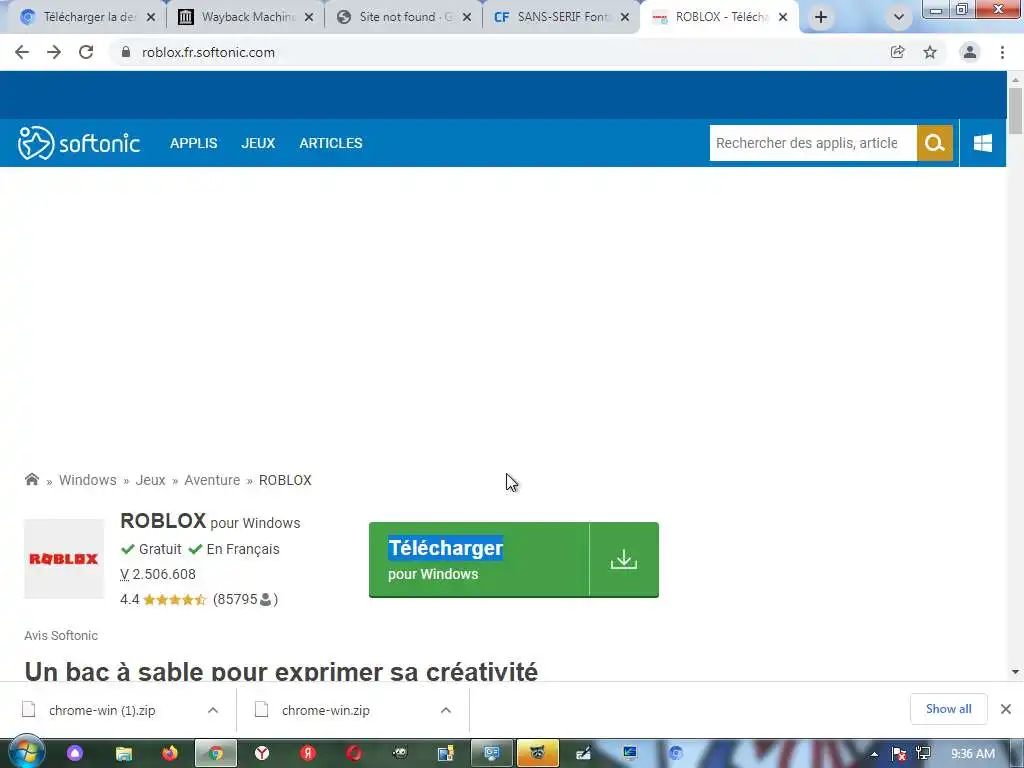Viewport: 1024px width, 768px height.
Task: Go forward in browser history
Action: 54,52
